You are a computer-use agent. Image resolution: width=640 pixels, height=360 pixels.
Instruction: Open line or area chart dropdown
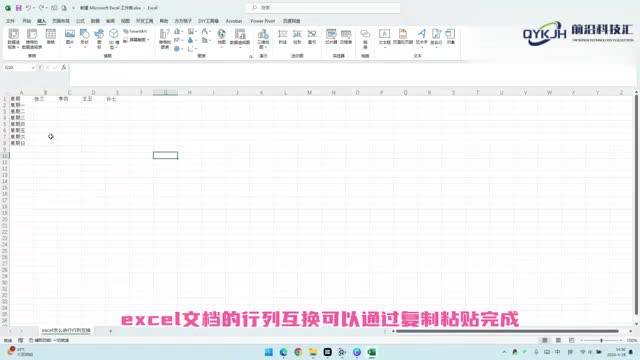178,40
